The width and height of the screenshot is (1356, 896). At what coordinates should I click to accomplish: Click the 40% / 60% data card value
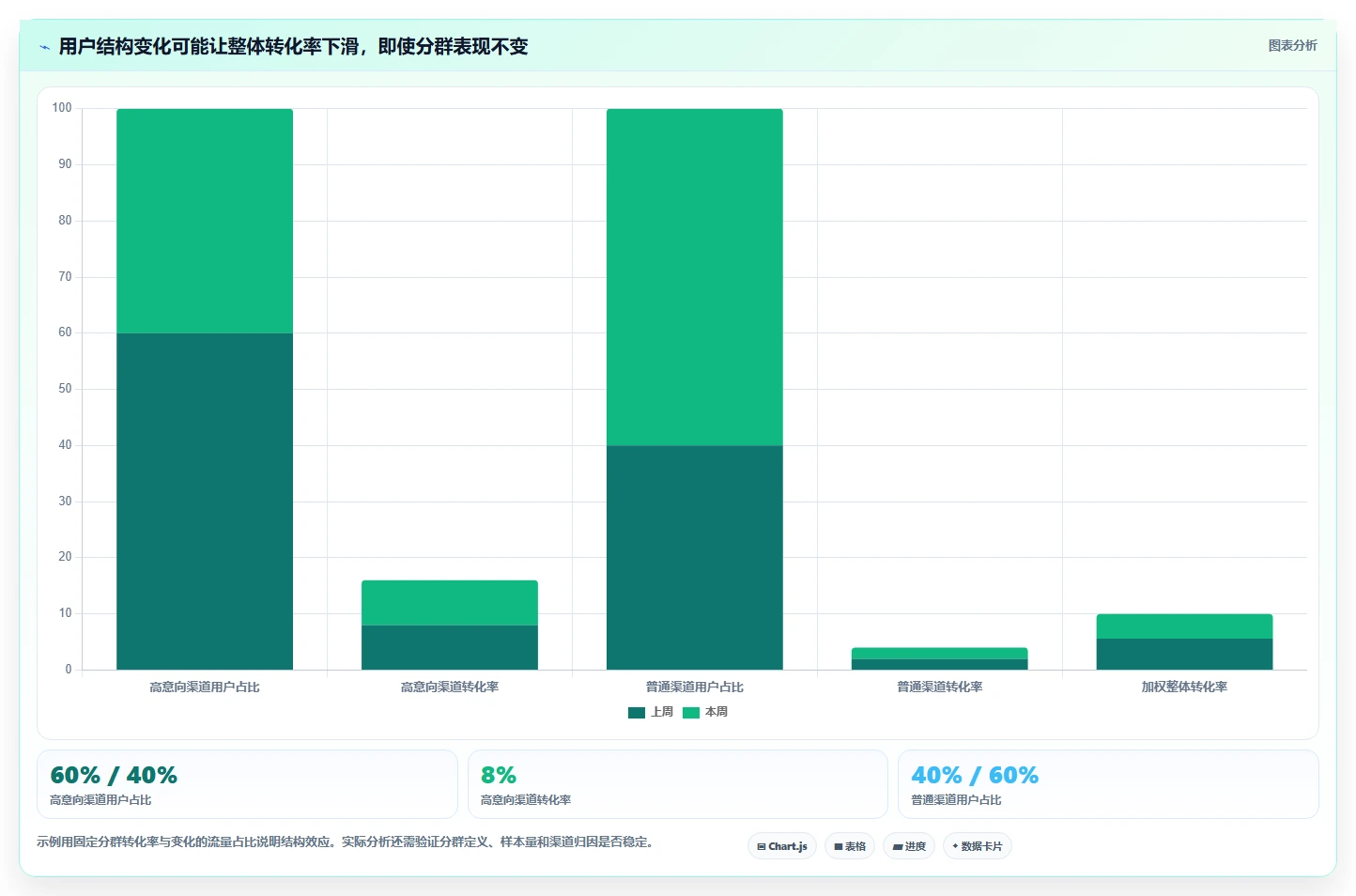(975, 776)
